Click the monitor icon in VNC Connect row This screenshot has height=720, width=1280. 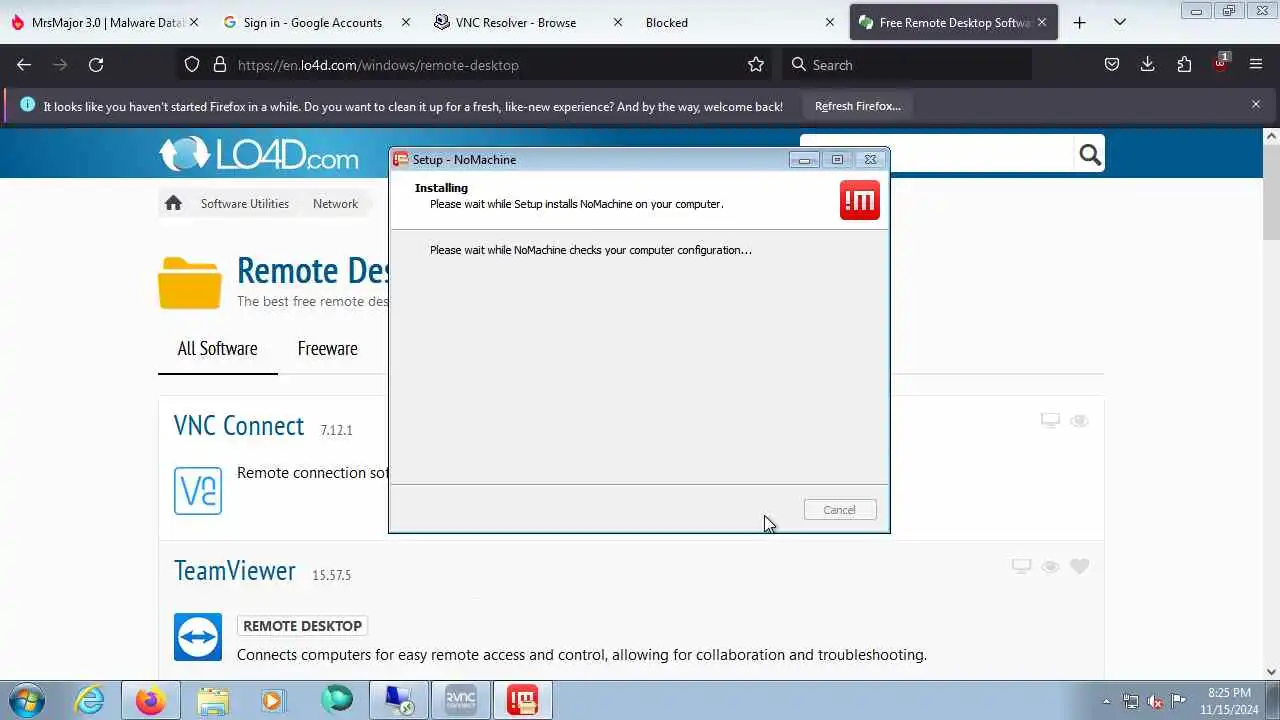1050,421
